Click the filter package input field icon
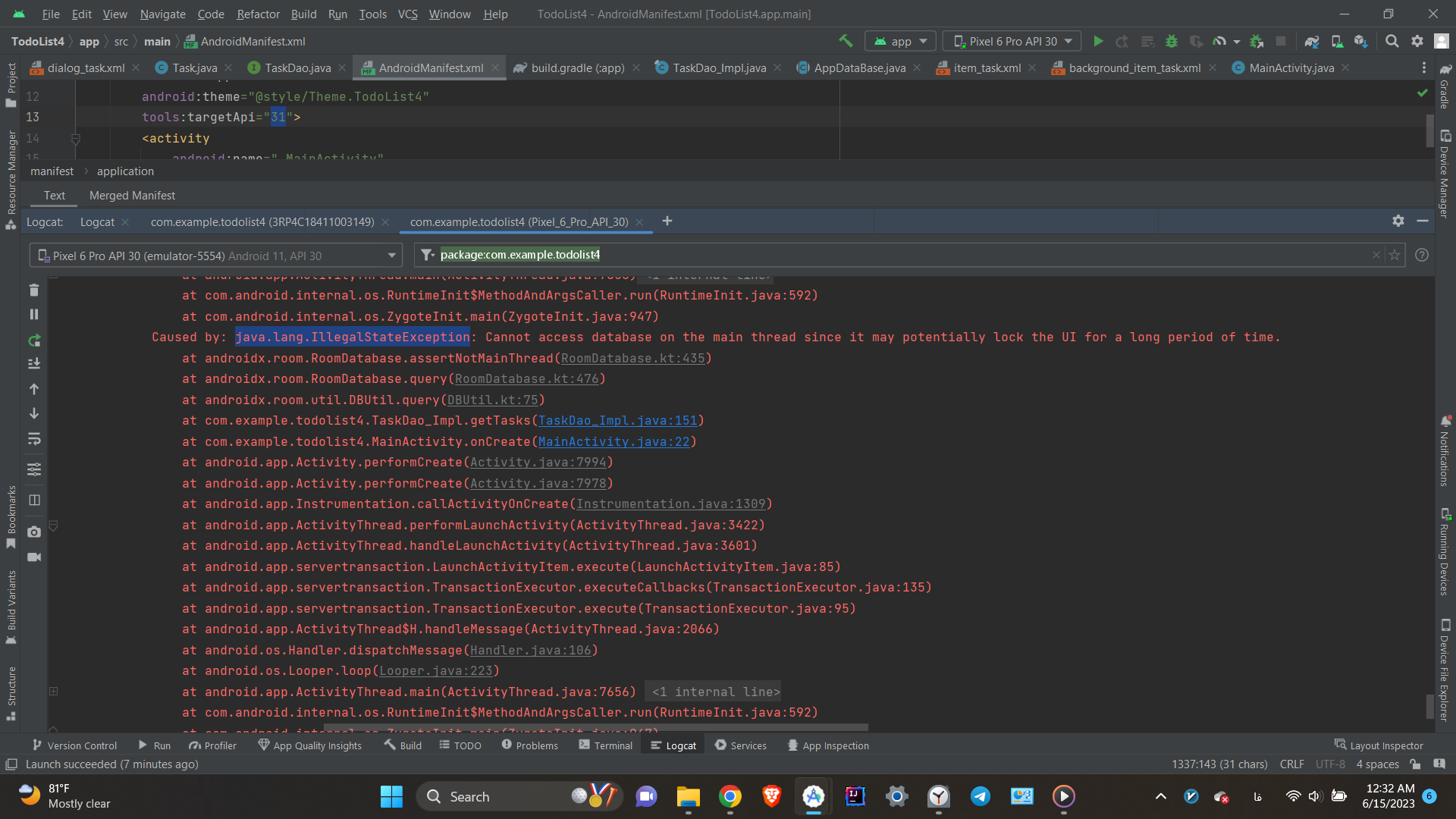Image resolution: width=1456 pixels, height=819 pixels. coord(427,254)
